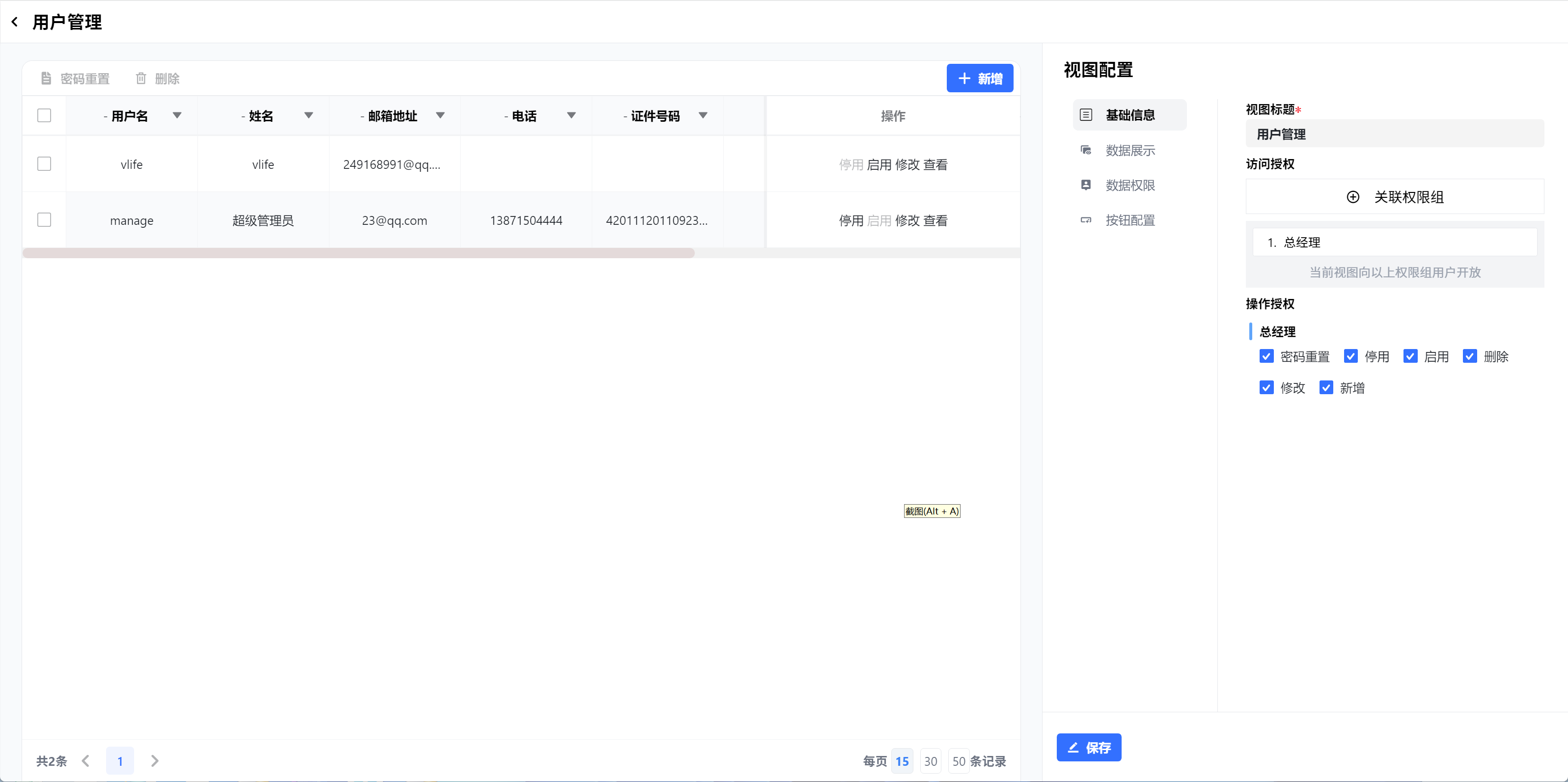Click the 基础信息 list icon
Screen dimensions: 1568x782
tap(1086, 115)
